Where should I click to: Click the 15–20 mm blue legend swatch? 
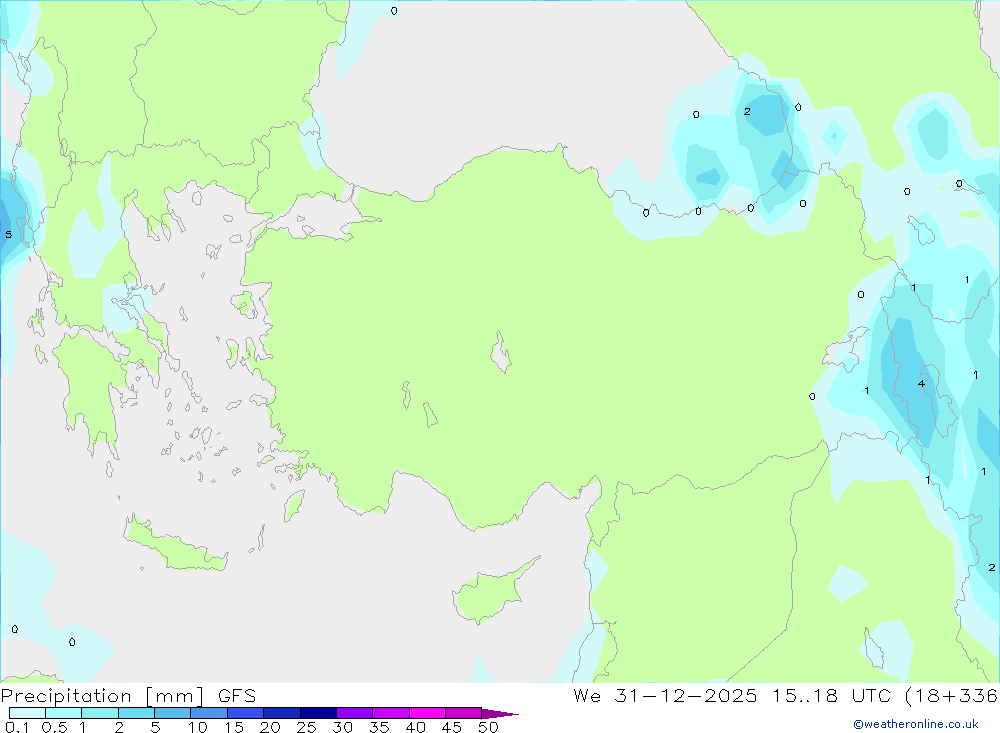pyautogui.click(x=246, y=713)
